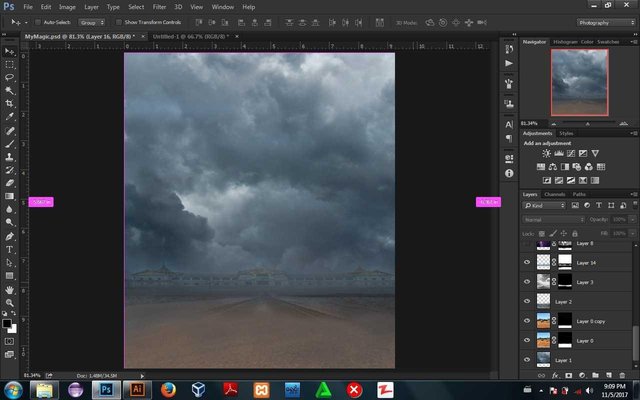The width and height of the screenshot is (640, 400).
Task: Open Navigator panel flyout menu
Action: (634, 42)
